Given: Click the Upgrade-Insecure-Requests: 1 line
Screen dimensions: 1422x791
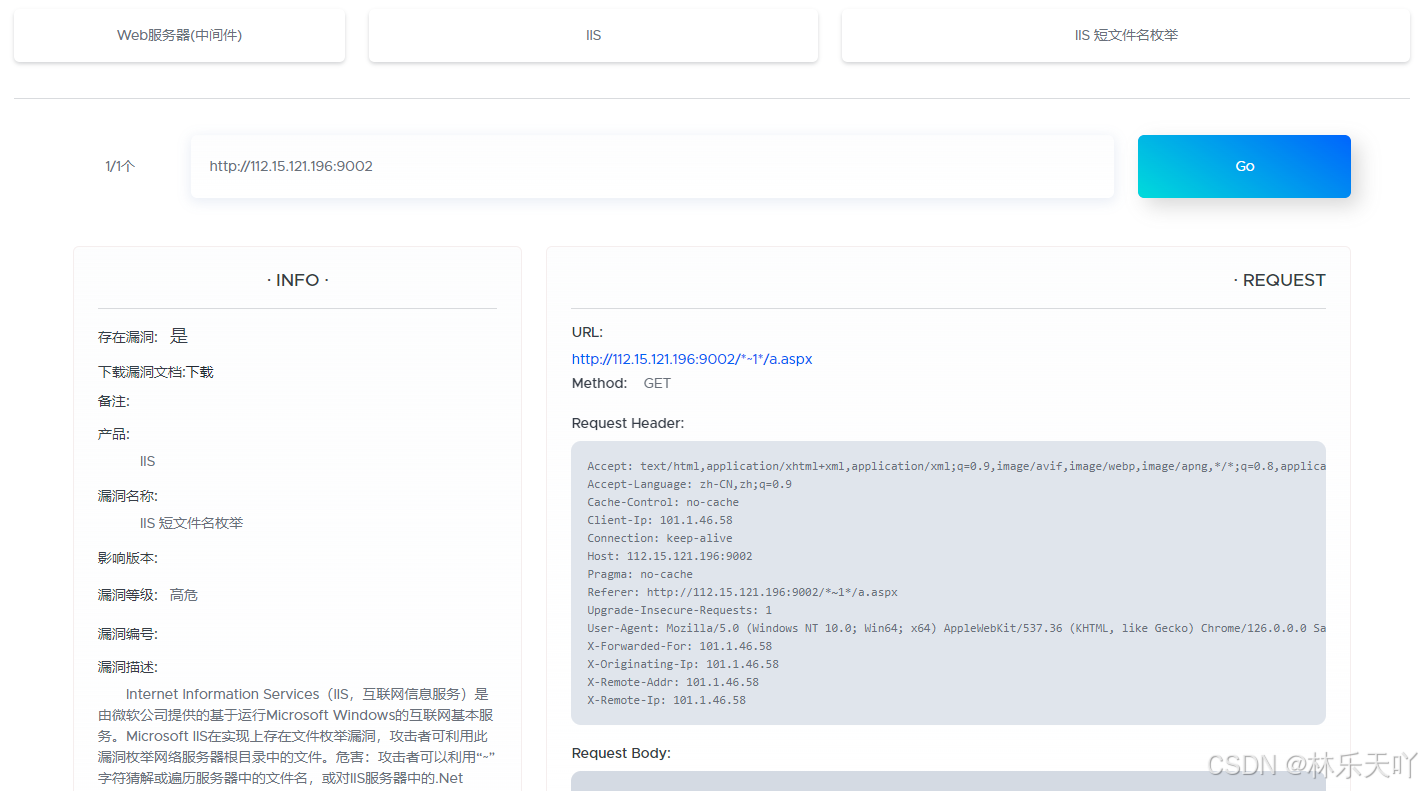Looking at the screenshot, I should 680,610.
